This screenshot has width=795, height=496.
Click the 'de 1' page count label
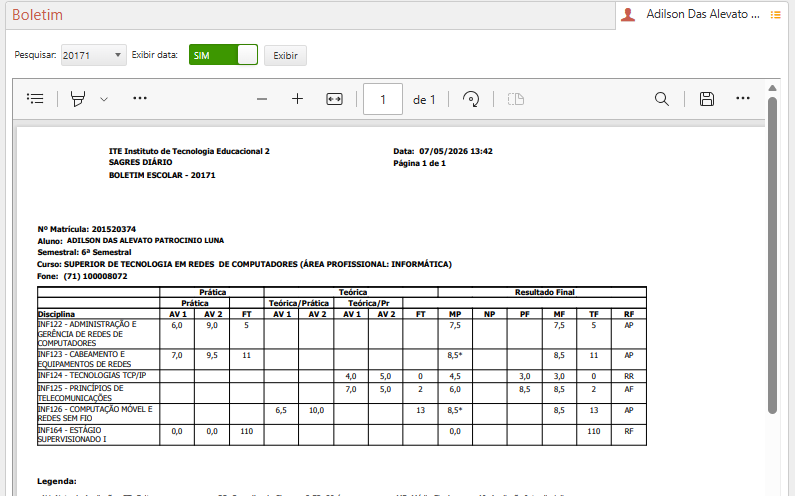[424, 100]
